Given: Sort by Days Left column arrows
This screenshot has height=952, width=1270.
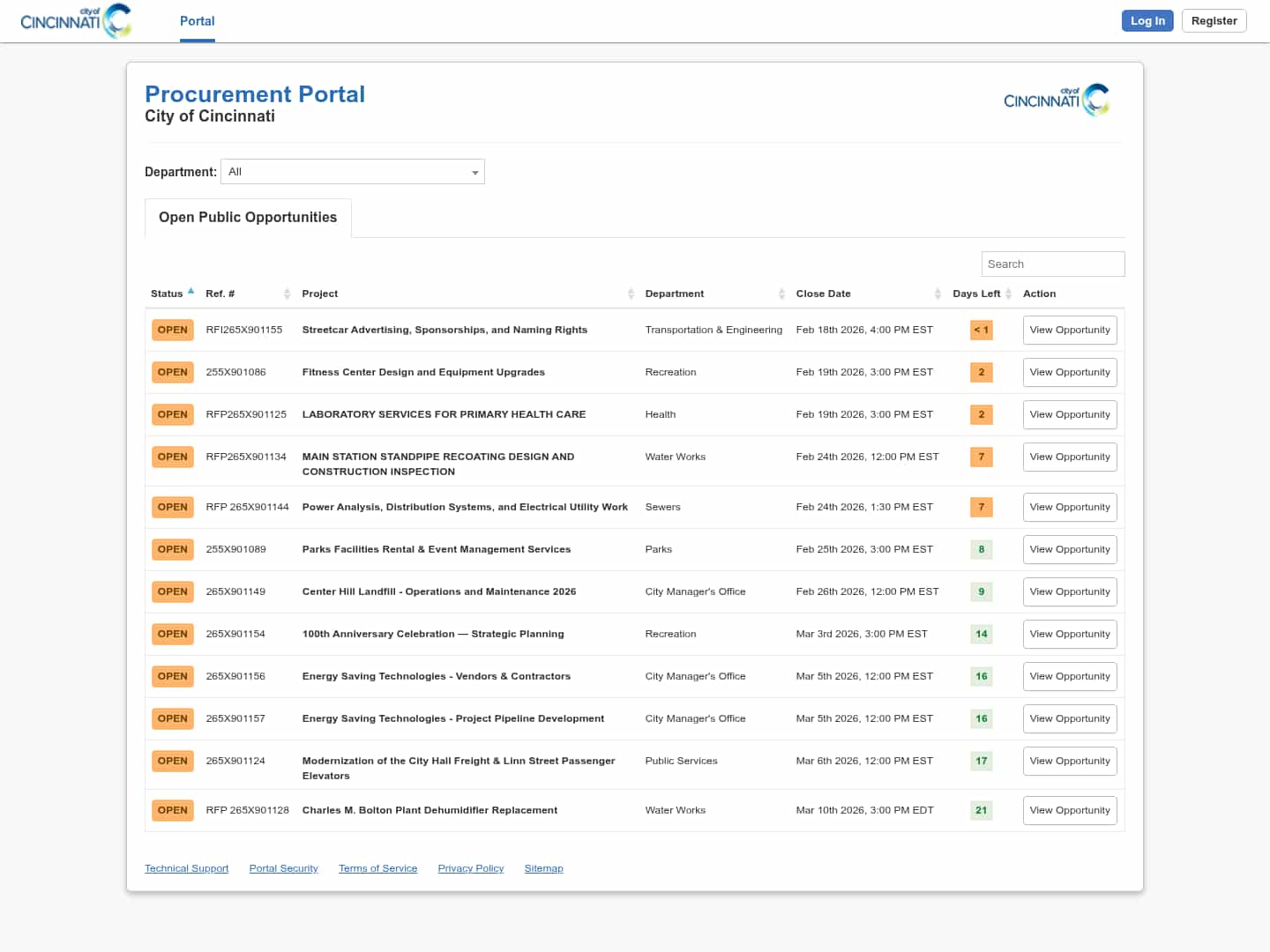Looking at the screenshot, I should pos(1008,294).
